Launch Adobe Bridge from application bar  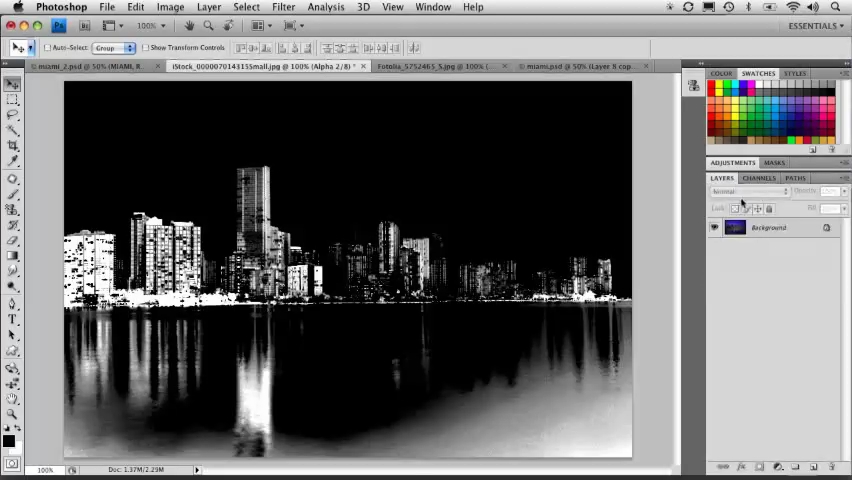[x=85, y=26]
